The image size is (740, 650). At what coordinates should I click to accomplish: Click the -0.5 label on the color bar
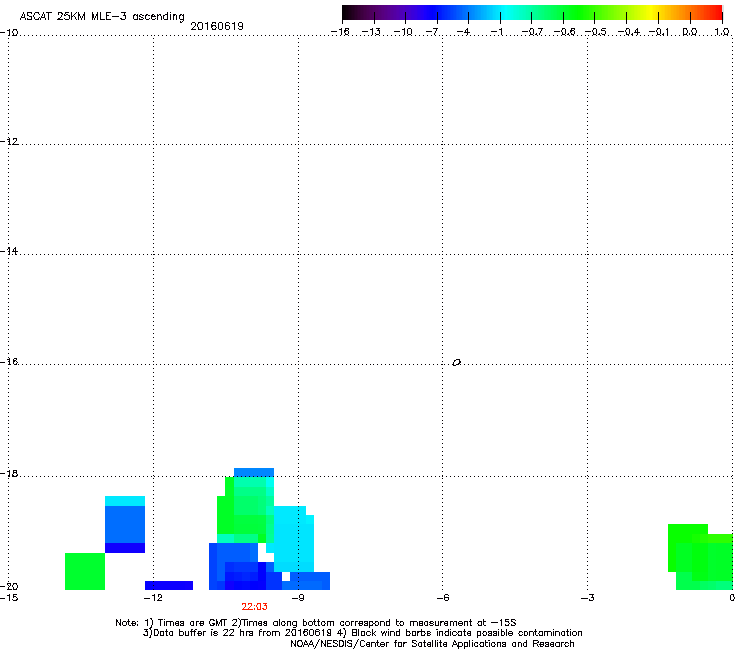pyautogui.click(x=596, y=32)
